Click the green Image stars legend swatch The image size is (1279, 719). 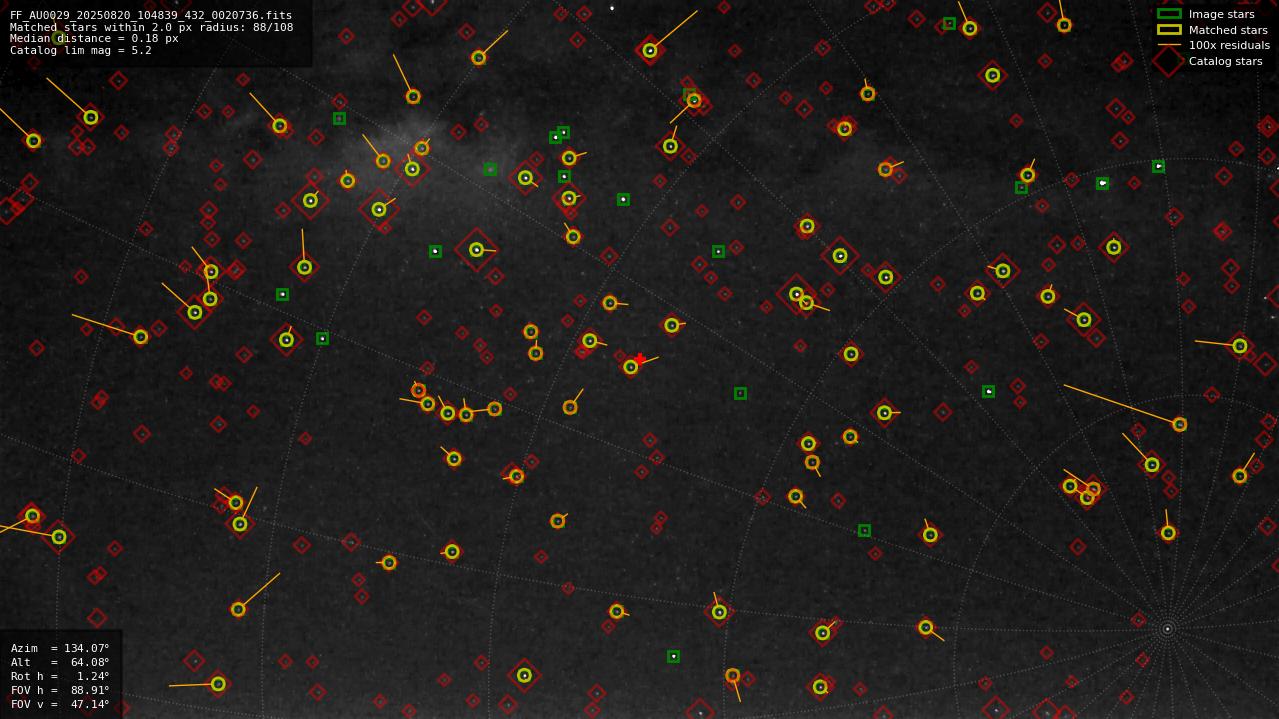1169,14
